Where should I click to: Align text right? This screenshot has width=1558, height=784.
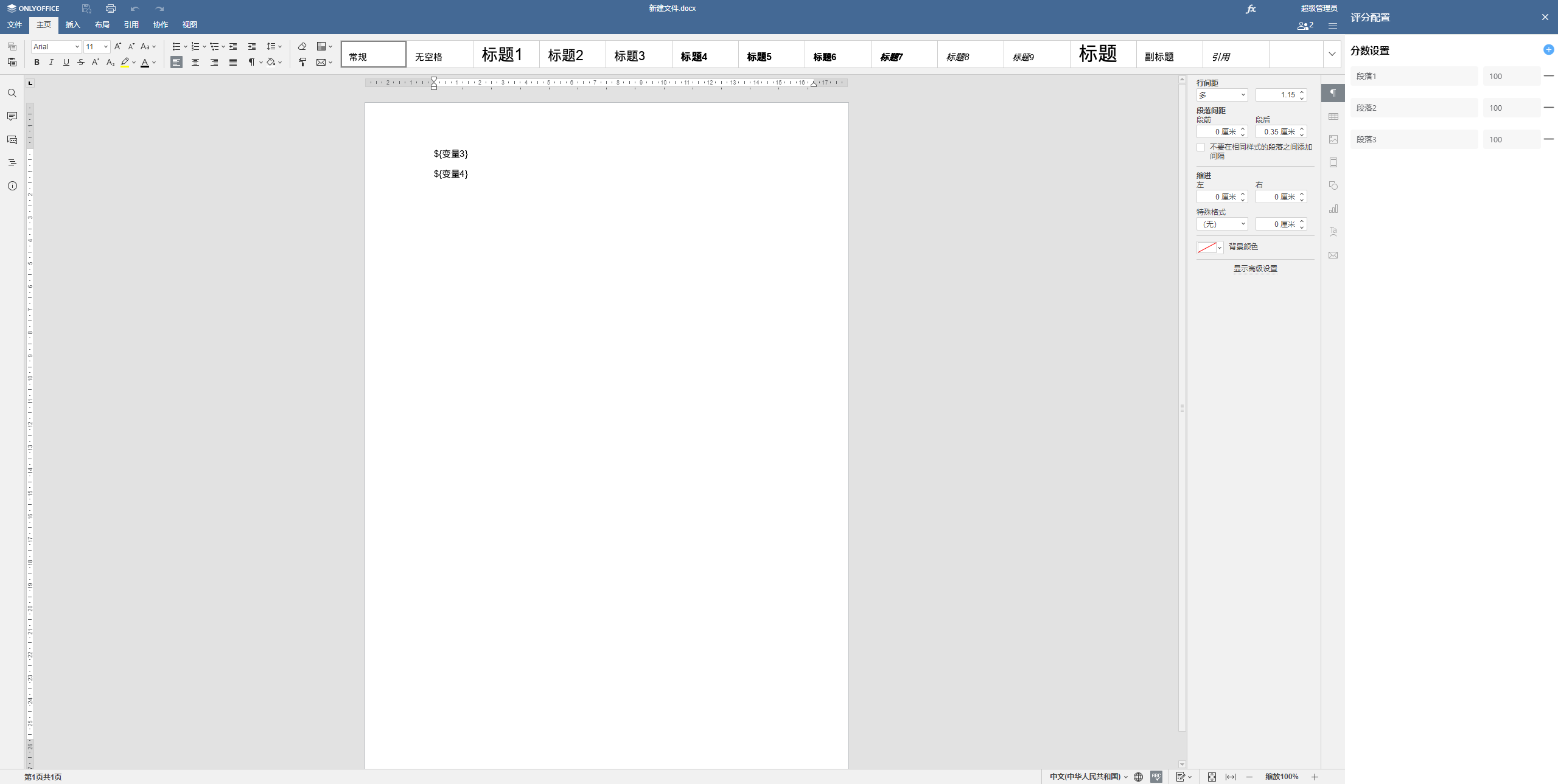click(x=214, y=62)
